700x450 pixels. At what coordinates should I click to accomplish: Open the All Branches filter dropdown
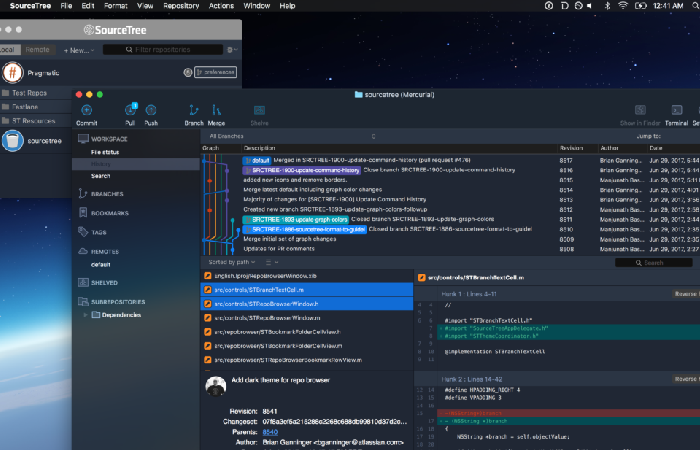292,136
